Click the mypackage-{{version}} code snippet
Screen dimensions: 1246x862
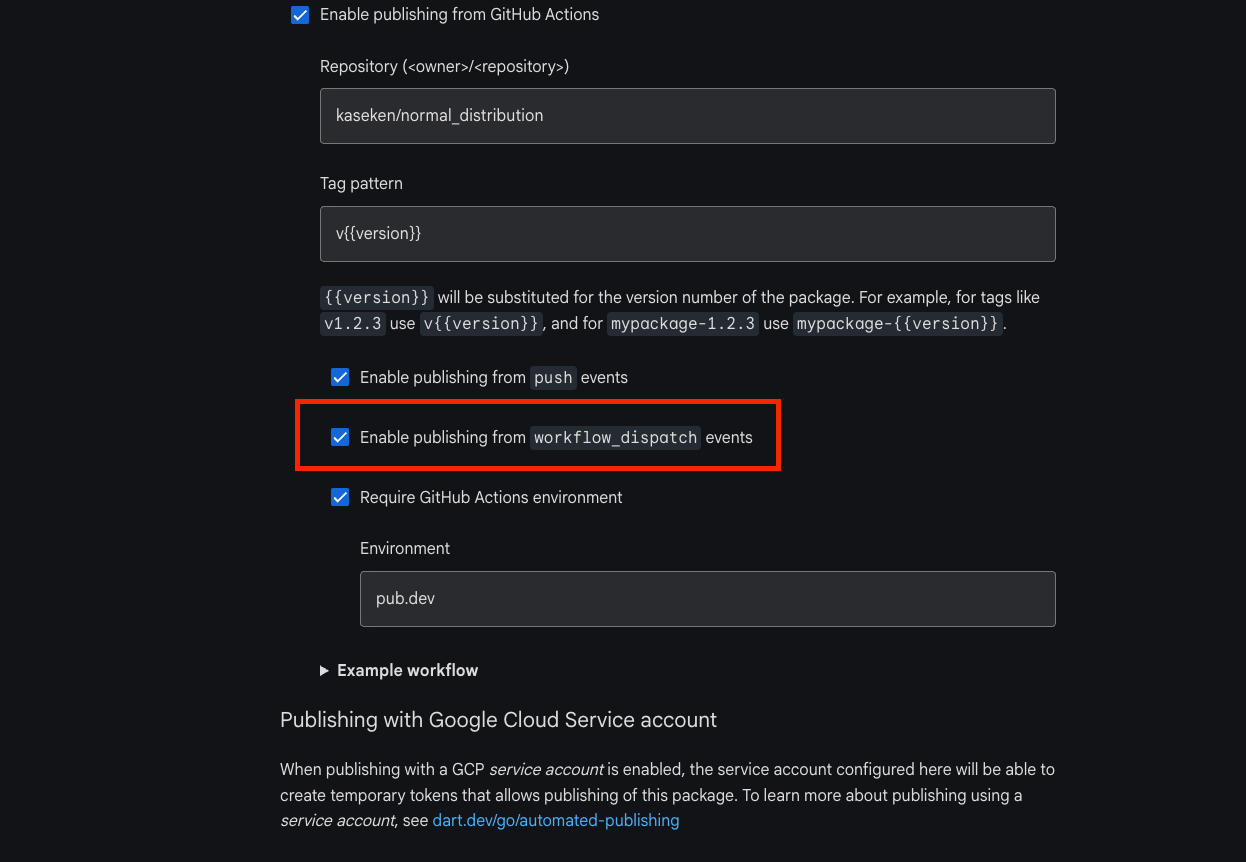897,324
